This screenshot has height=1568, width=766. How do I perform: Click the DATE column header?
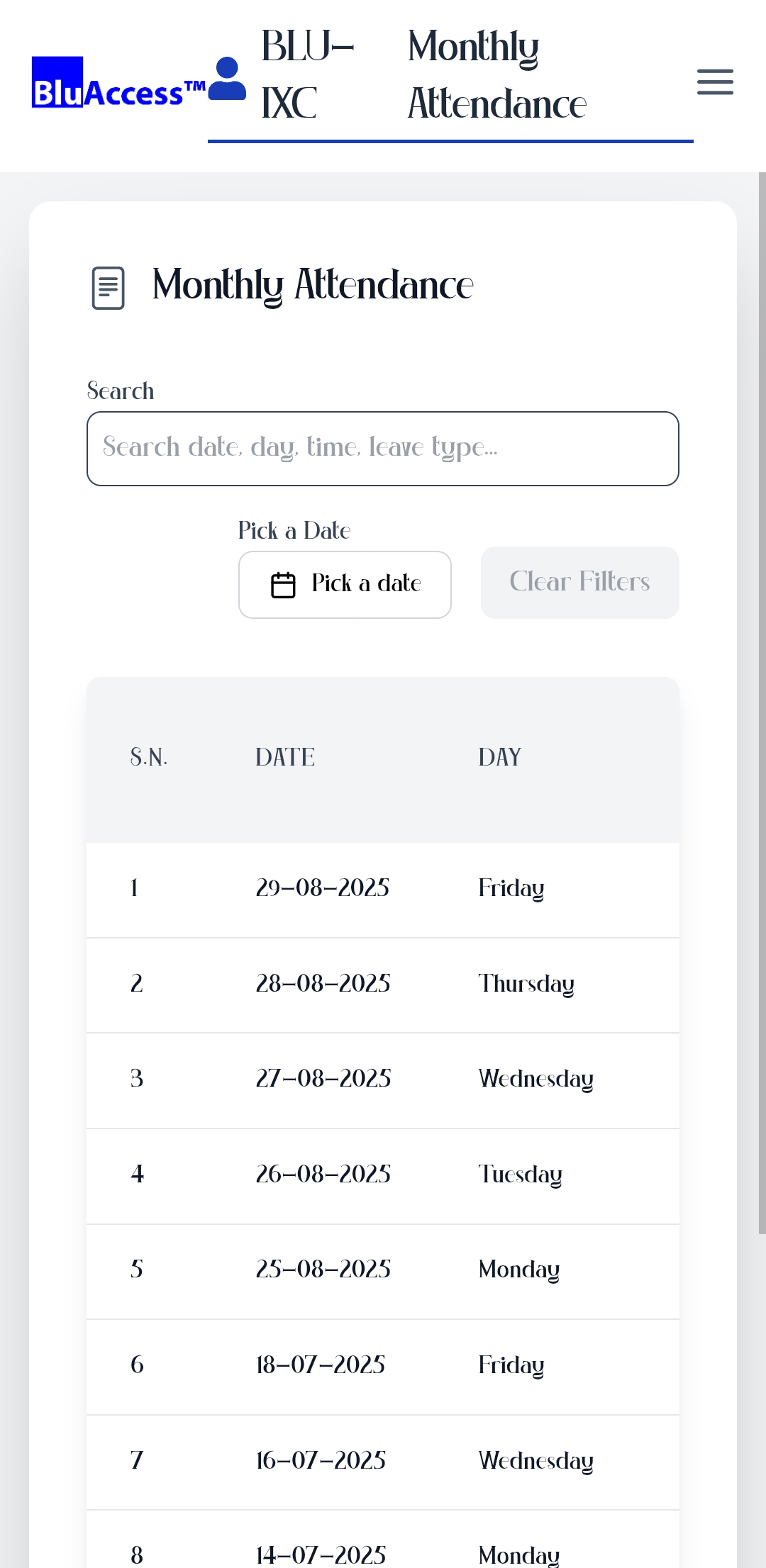point(285,758)
